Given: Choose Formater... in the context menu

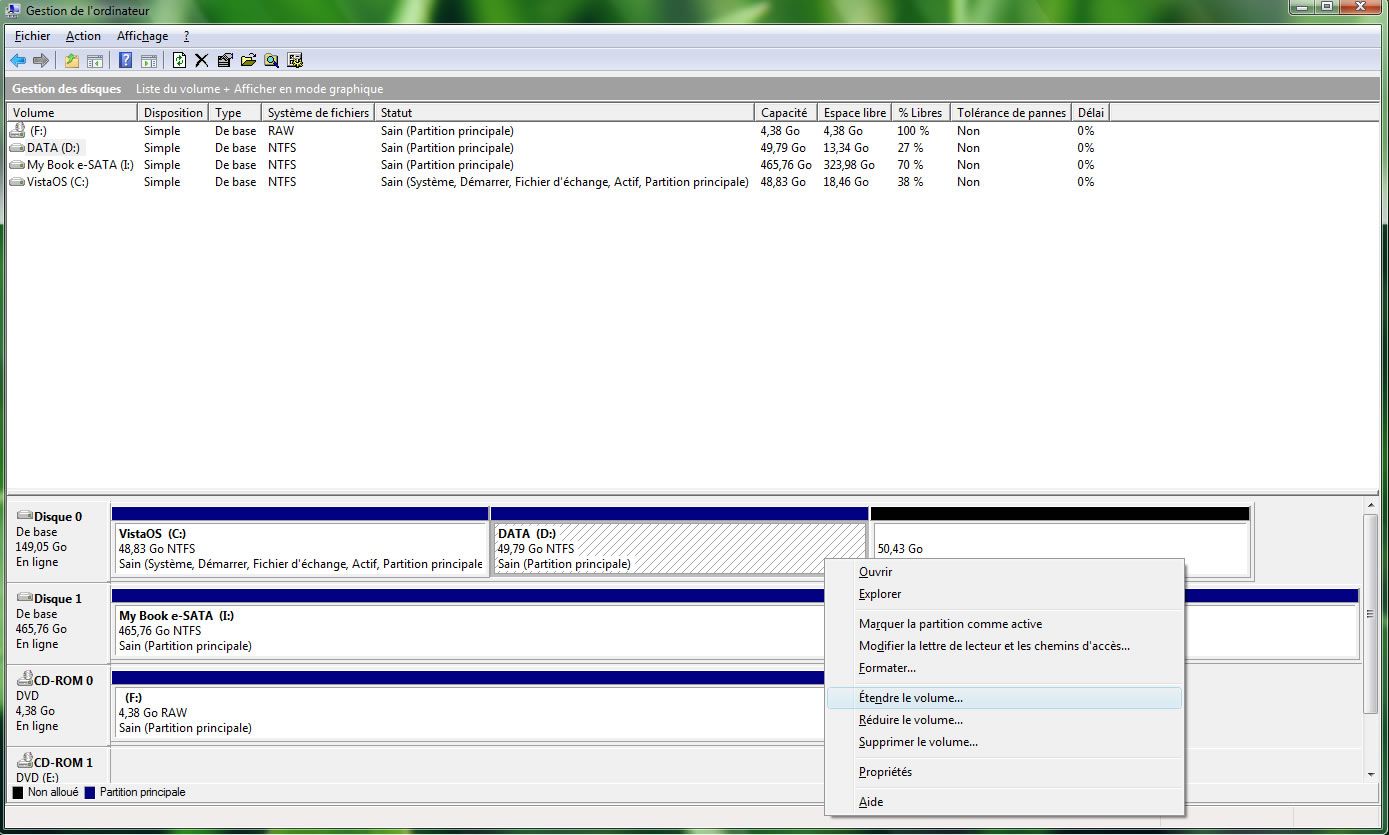Looking at the screenshot, I should click(x=1004, y=668).
